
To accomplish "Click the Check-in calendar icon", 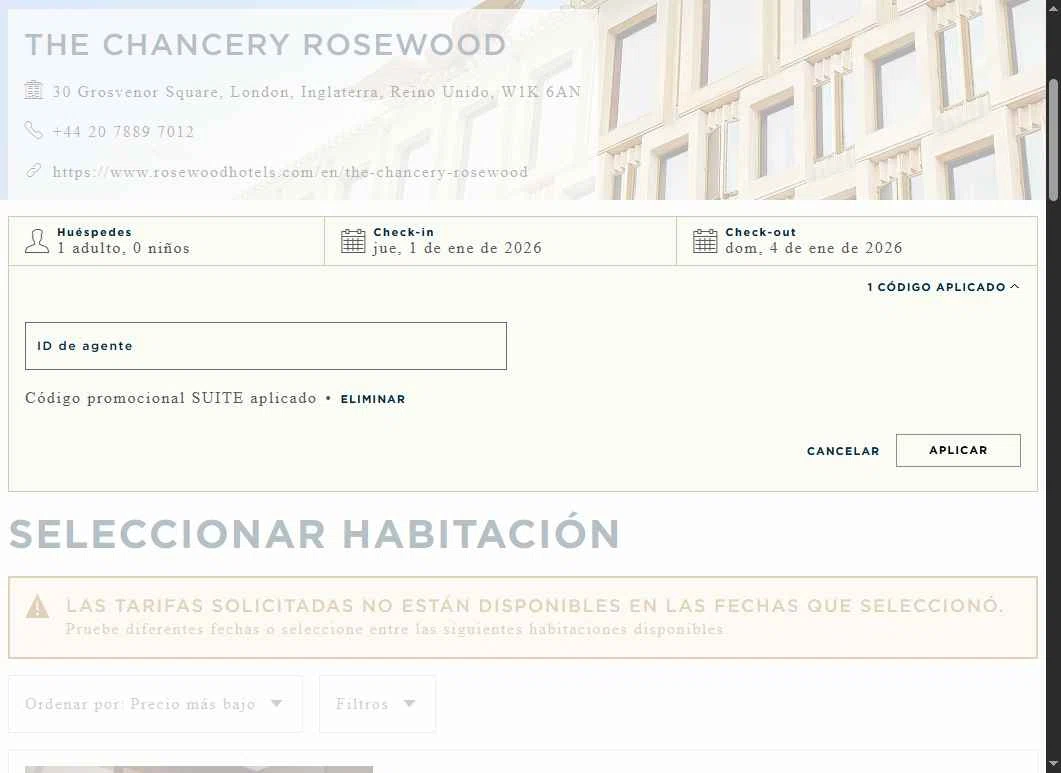I will pyautogui.click(x=353, y=241).
